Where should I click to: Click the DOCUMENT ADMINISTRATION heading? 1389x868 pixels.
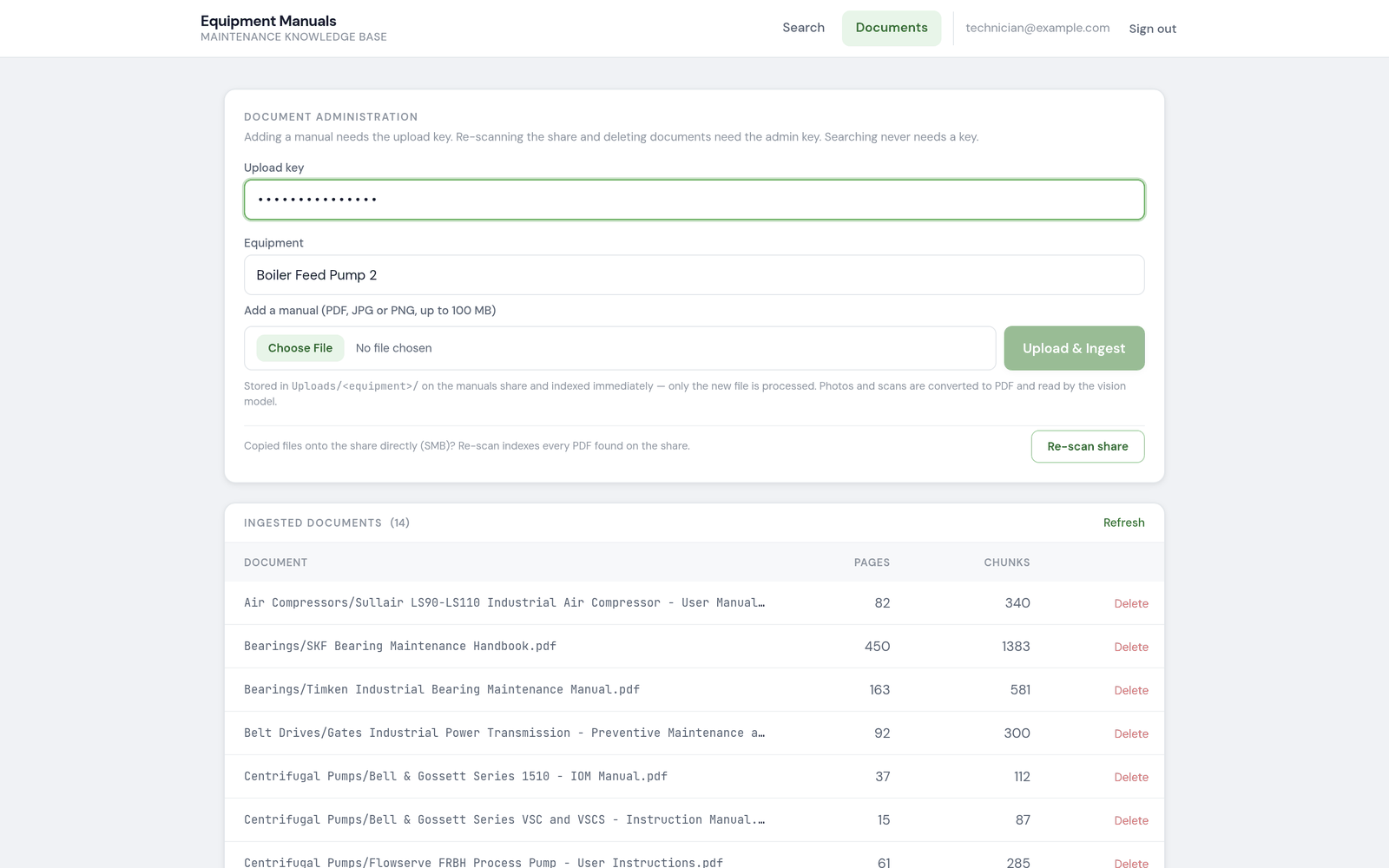pos(331,116)
